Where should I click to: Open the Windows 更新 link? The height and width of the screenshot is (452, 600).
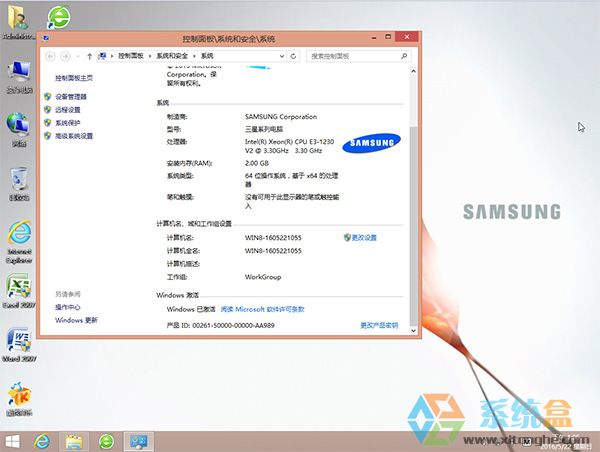tap(76, 320)
